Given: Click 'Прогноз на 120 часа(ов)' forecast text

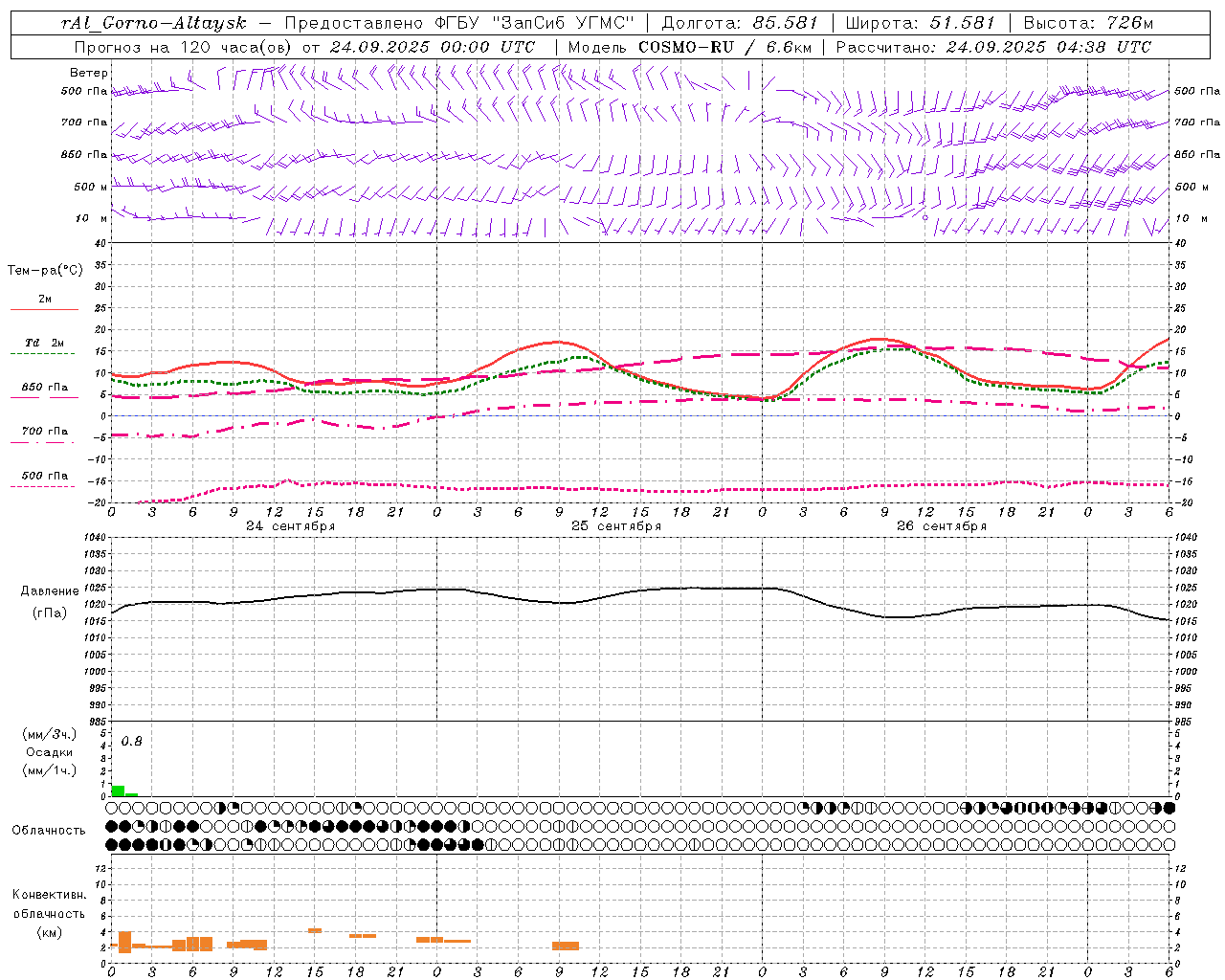Looking at the screenshot, I should point(184,46).
